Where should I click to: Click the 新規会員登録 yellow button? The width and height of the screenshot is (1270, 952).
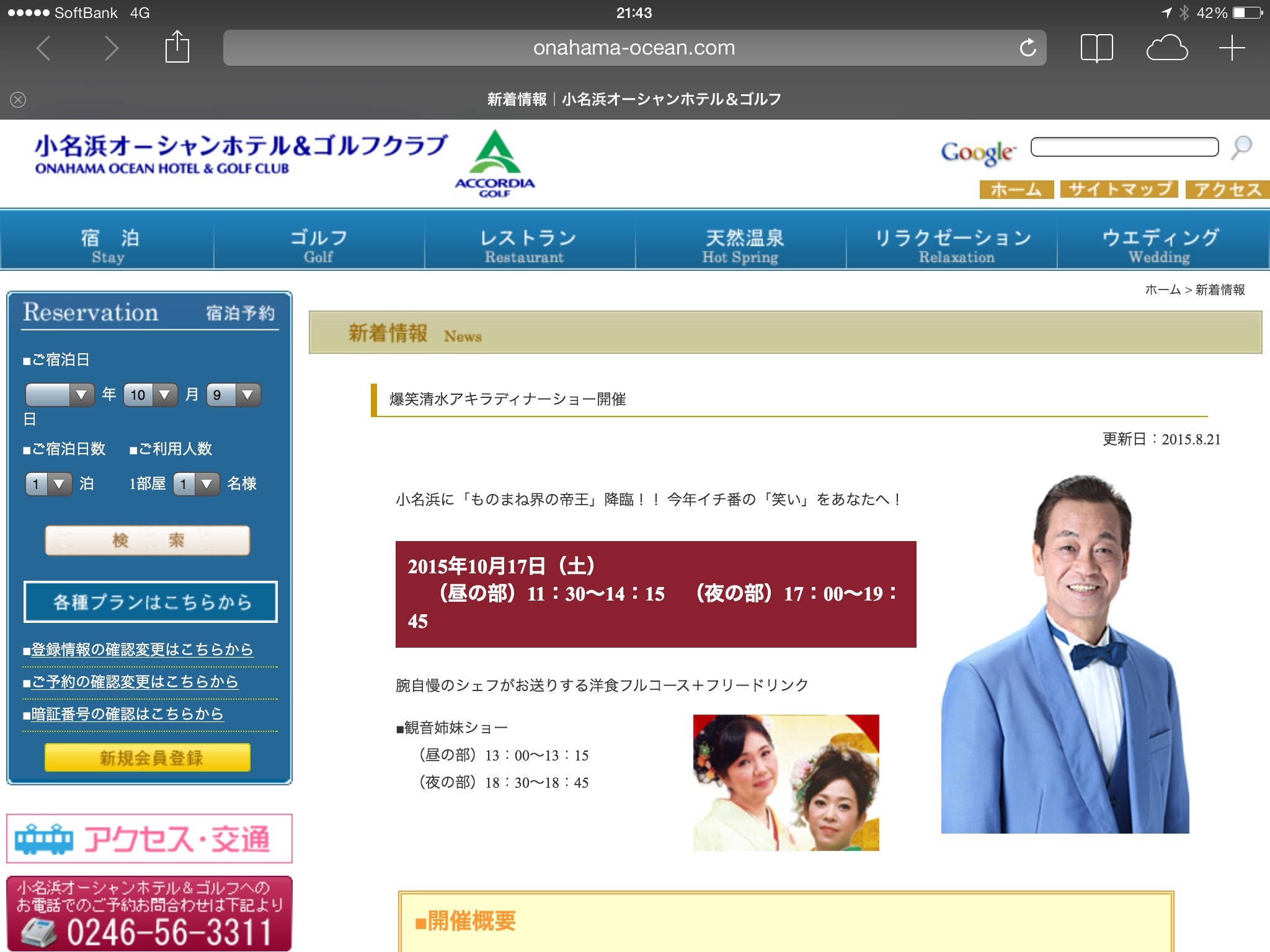click(148, 757)
